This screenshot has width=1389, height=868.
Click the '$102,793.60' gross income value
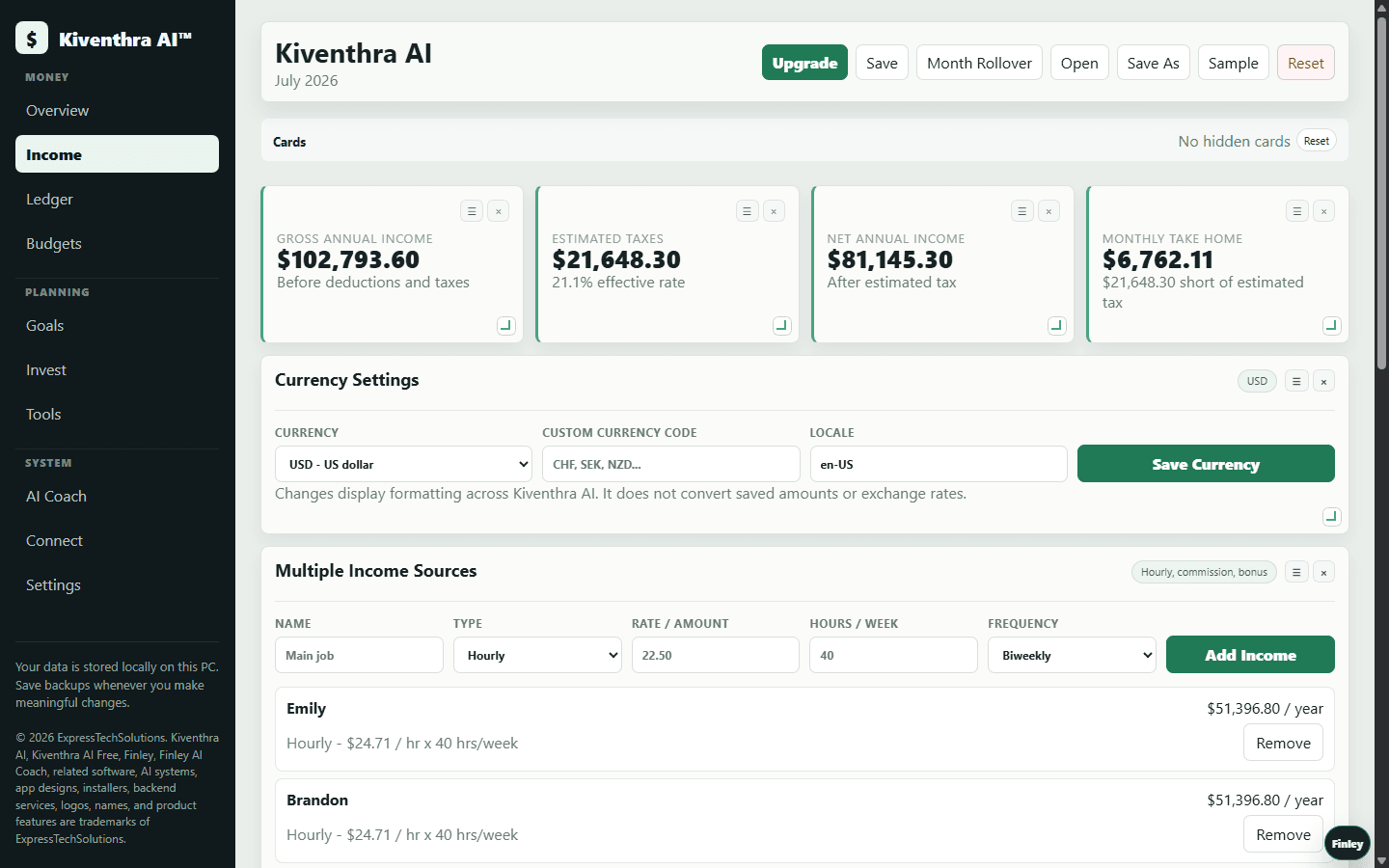(348, 259)
